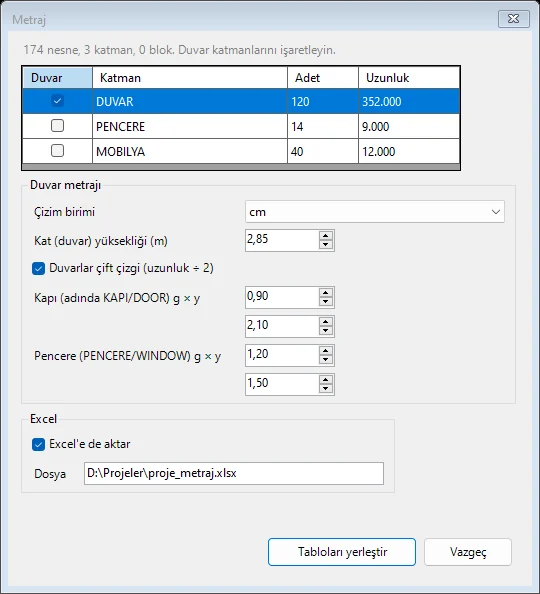
Task: Select the MOBILYA layer name cell
Action: [x=190, y=152]
